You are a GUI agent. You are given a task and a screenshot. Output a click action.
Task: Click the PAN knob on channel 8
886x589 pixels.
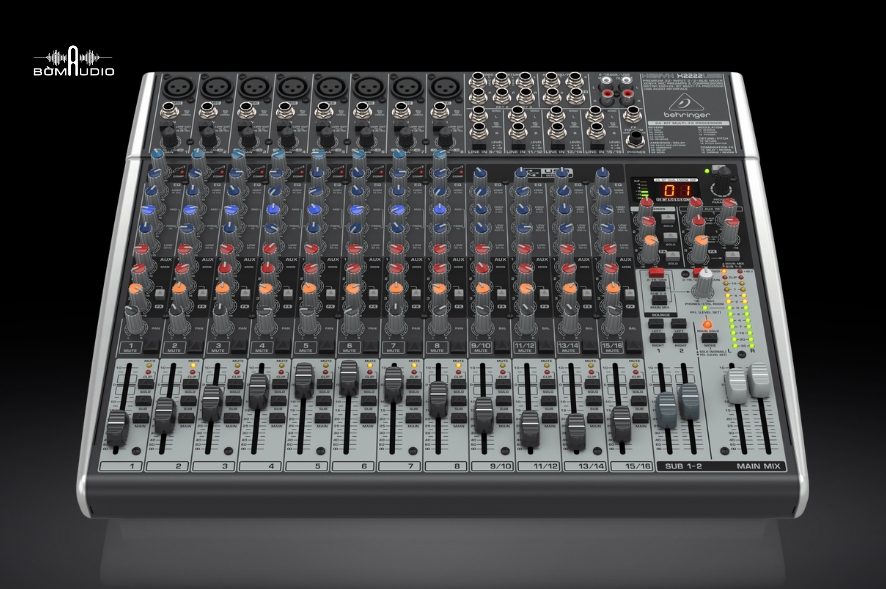[440, 319]
